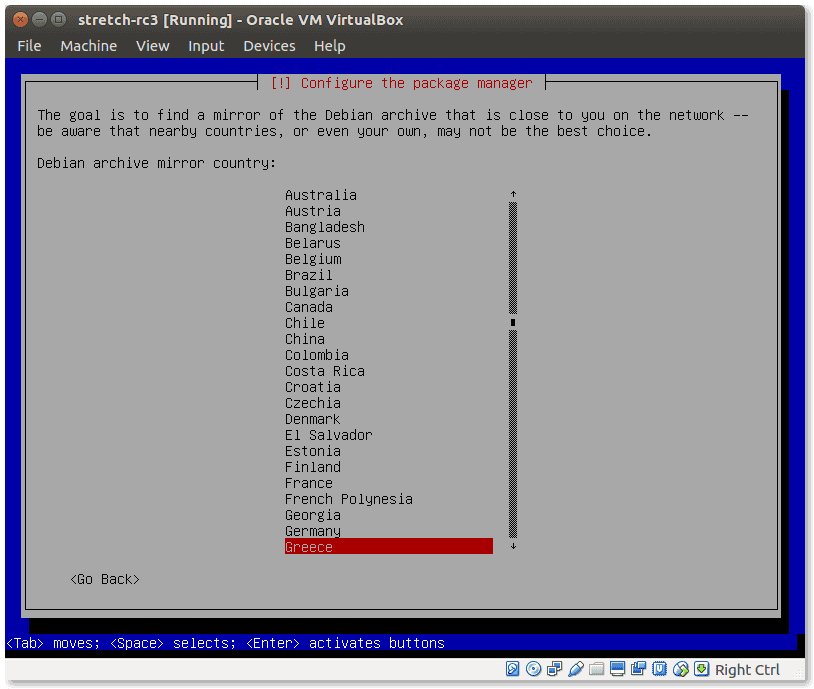The height and width of the screenshot is (689, 814).
Task: Click the green arrow keyboard capture icon
Action: 702,669
